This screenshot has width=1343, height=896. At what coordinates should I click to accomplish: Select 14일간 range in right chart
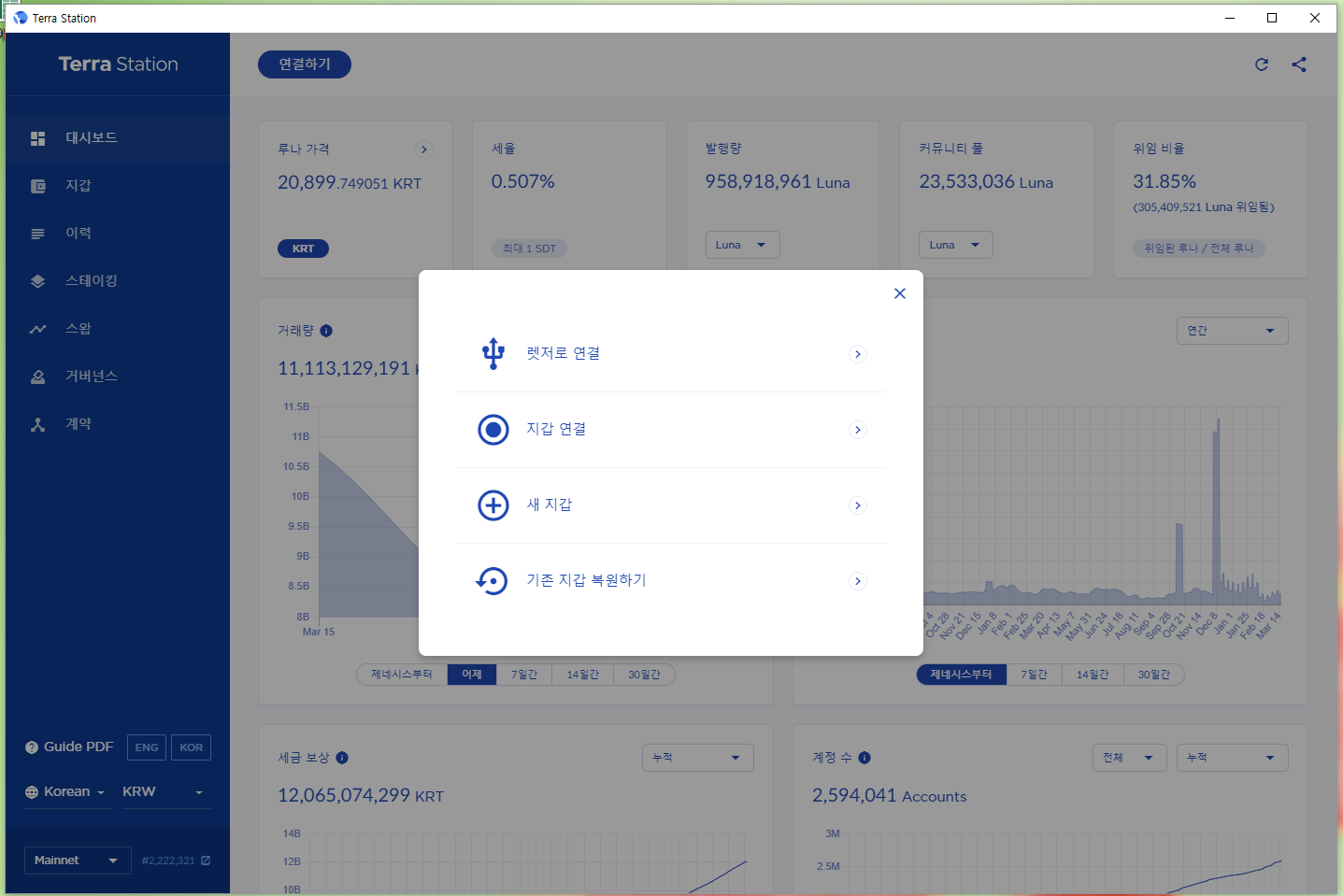[1093, 675]
